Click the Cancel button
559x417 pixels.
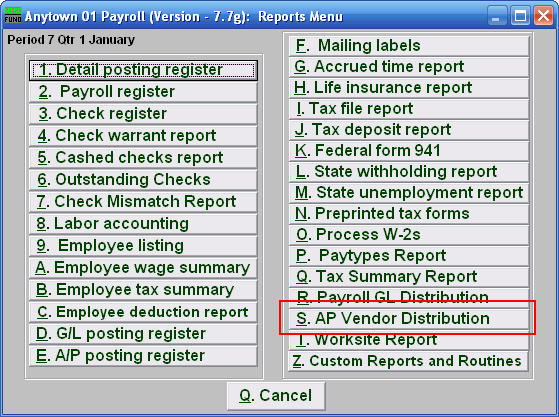coord(276,396)
